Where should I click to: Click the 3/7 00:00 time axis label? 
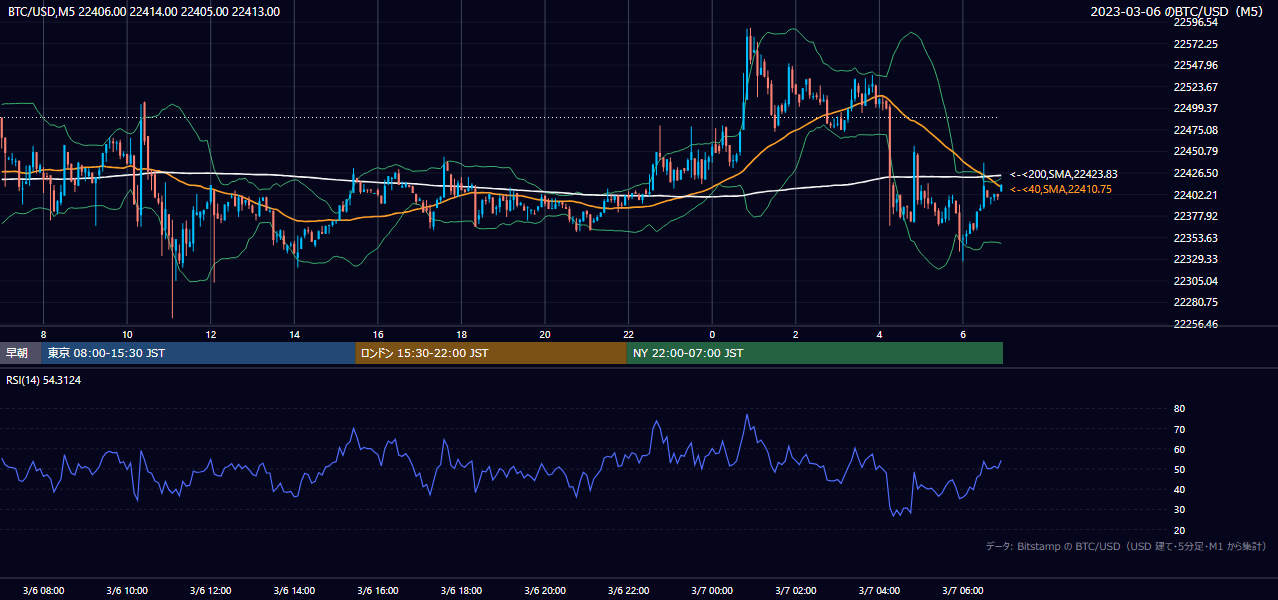click(711, 590)
